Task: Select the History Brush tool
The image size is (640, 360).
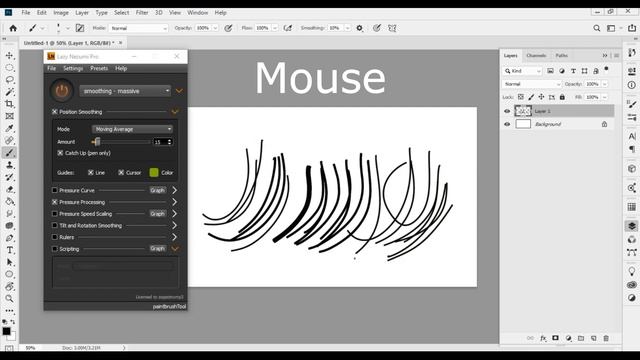Action: click(9, 177)
